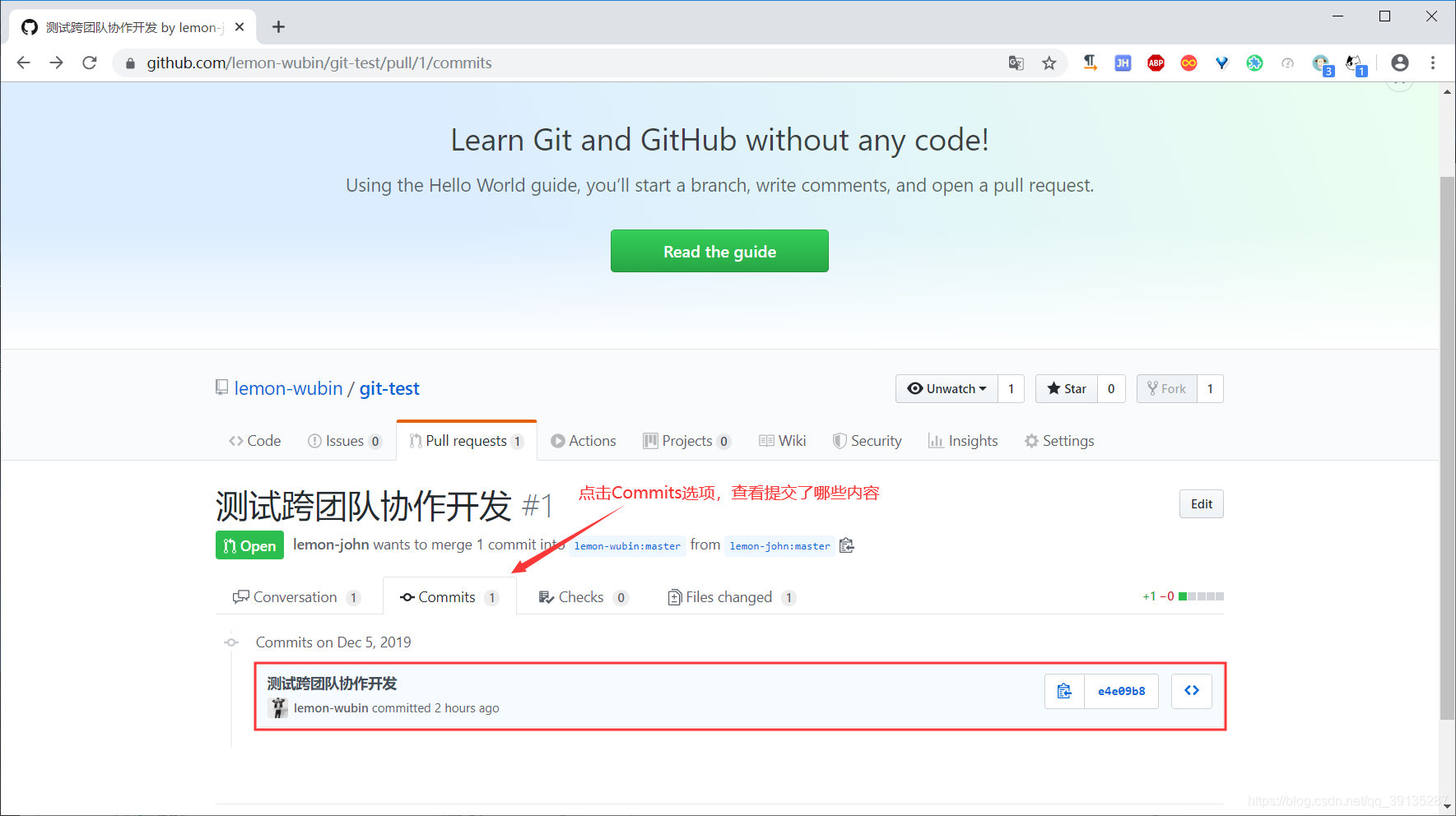
Task: Open the blue V extension icon
Action: (x=1221, y=63)
